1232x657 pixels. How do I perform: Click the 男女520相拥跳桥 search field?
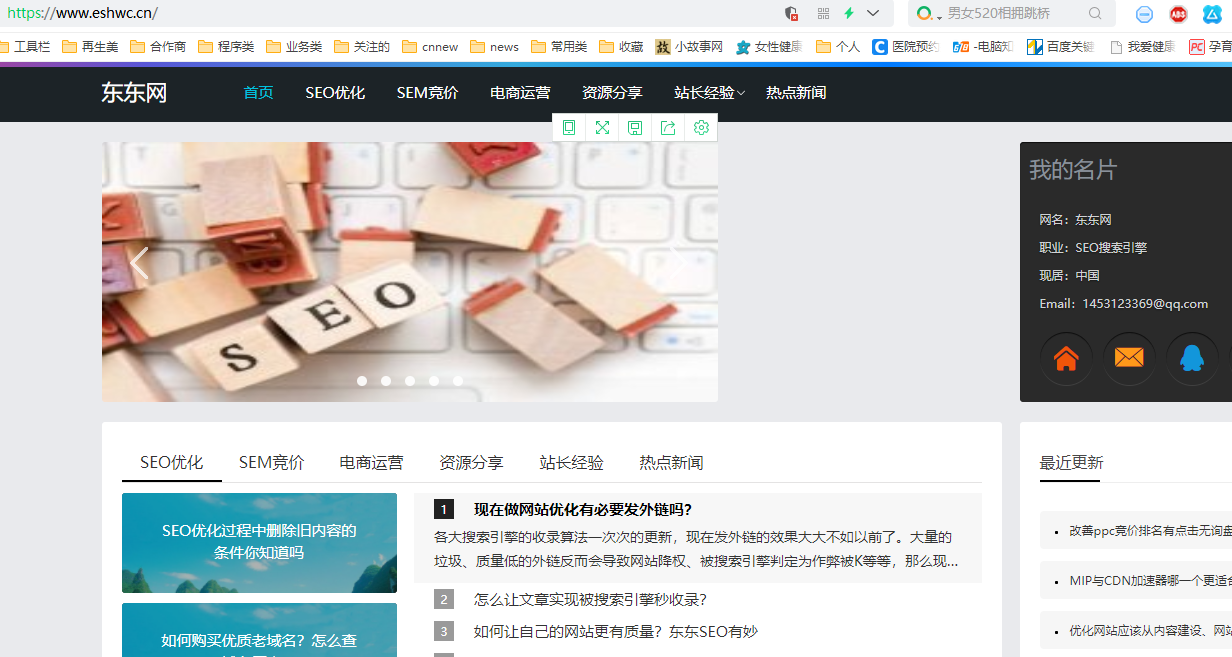tap(1010, 14)
